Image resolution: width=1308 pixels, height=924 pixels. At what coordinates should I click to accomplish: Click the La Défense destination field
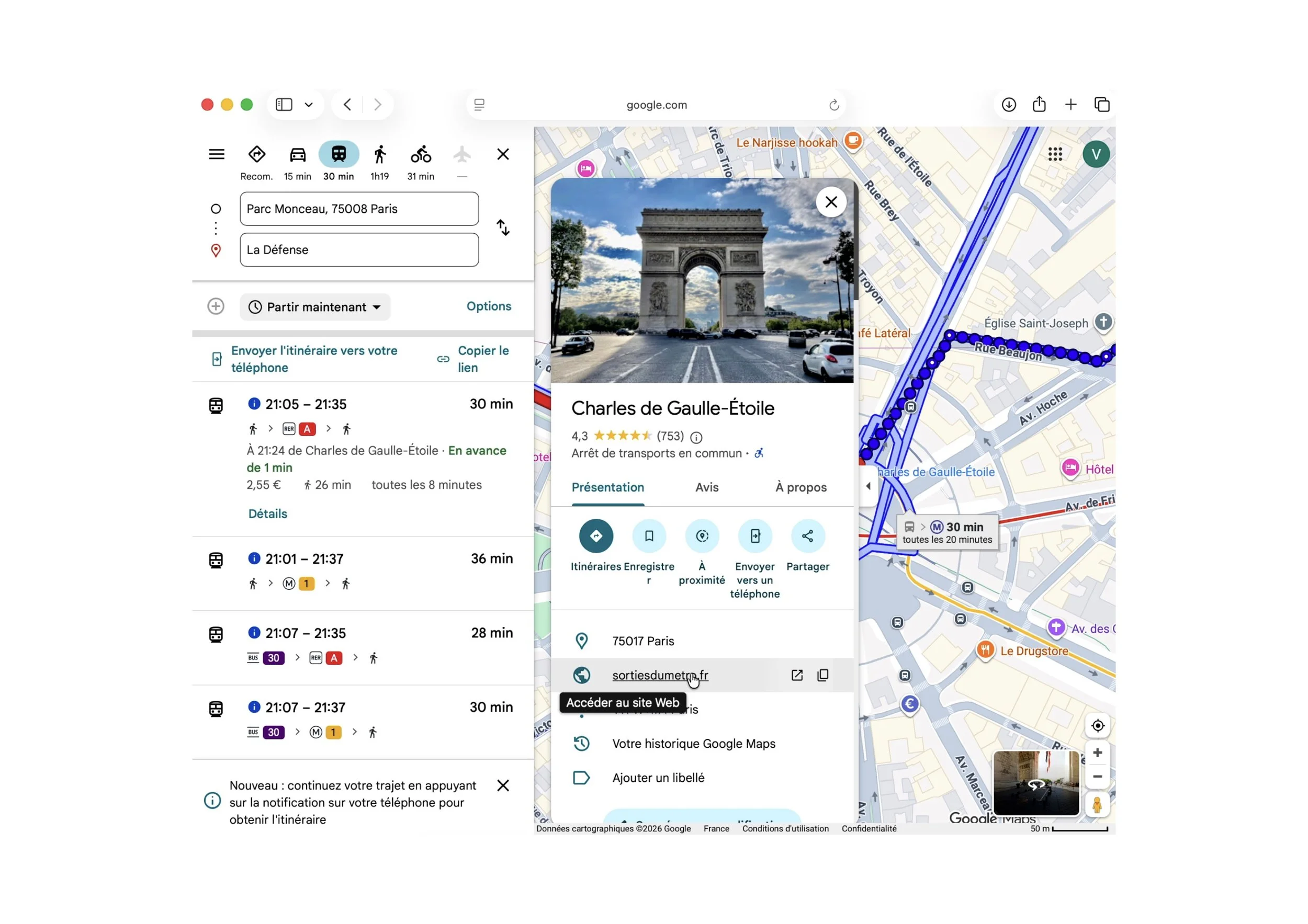click(359, 250)
